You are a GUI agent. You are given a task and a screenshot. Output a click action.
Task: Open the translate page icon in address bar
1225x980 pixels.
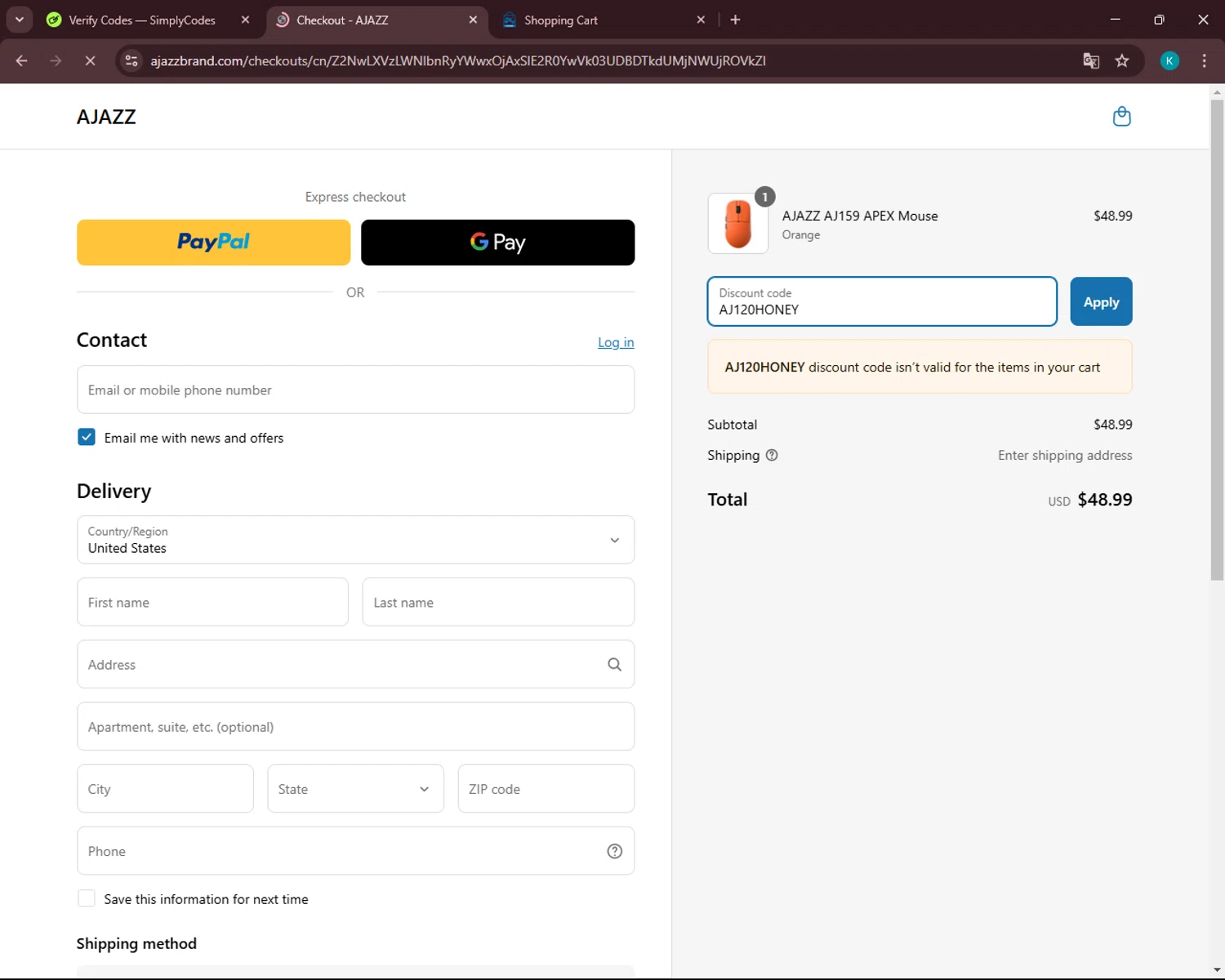[x=1091, y=60]
